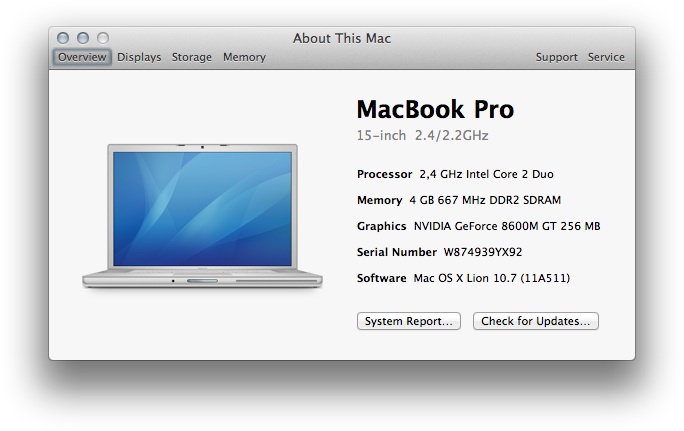Minimize the About This Mac window
This screenshot has height=431, width=684.
[x=83, y=38]
